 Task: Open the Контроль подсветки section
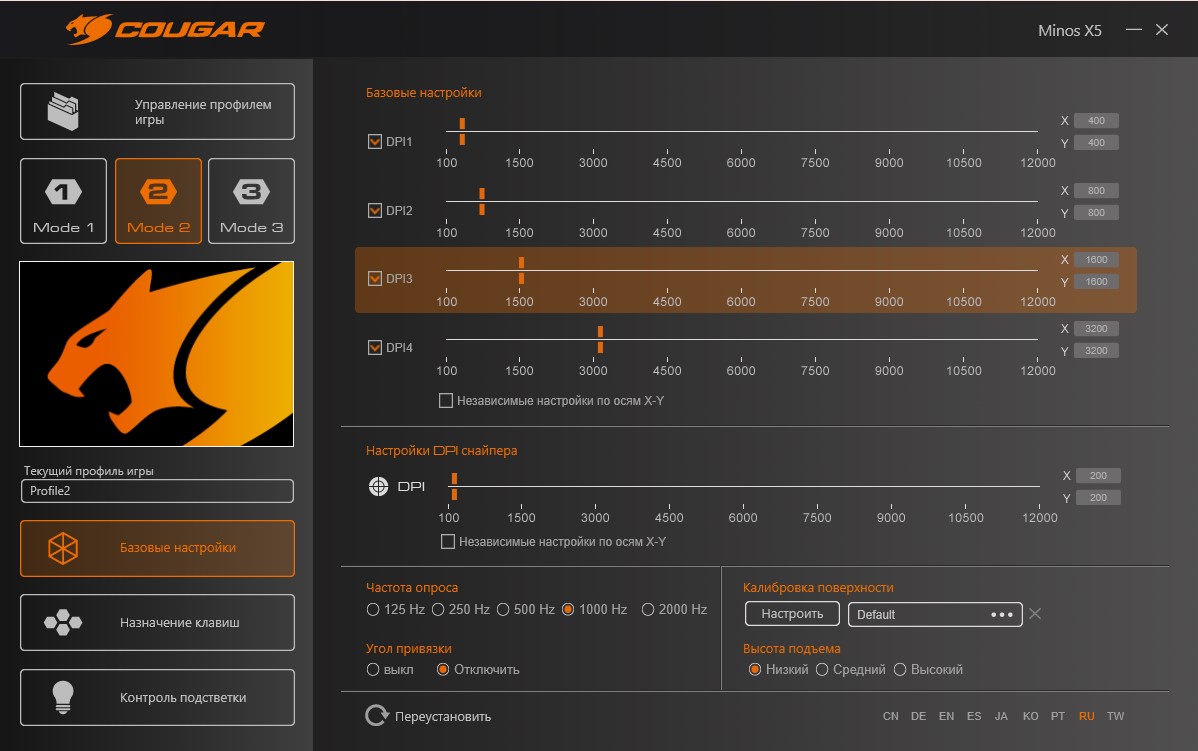click(157, 698)
